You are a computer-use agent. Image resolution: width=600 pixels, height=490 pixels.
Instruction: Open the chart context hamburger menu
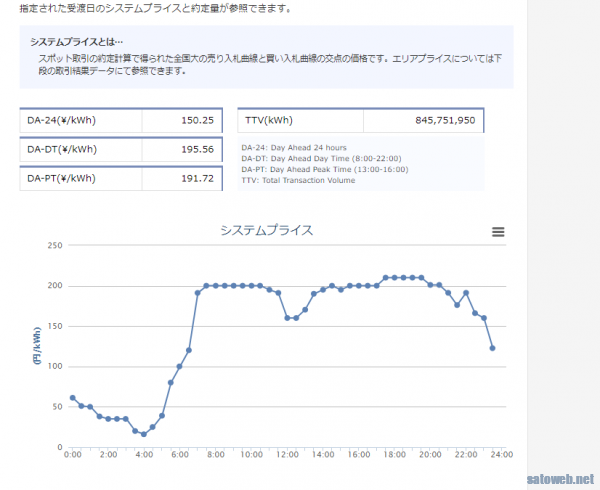point(498,232)
